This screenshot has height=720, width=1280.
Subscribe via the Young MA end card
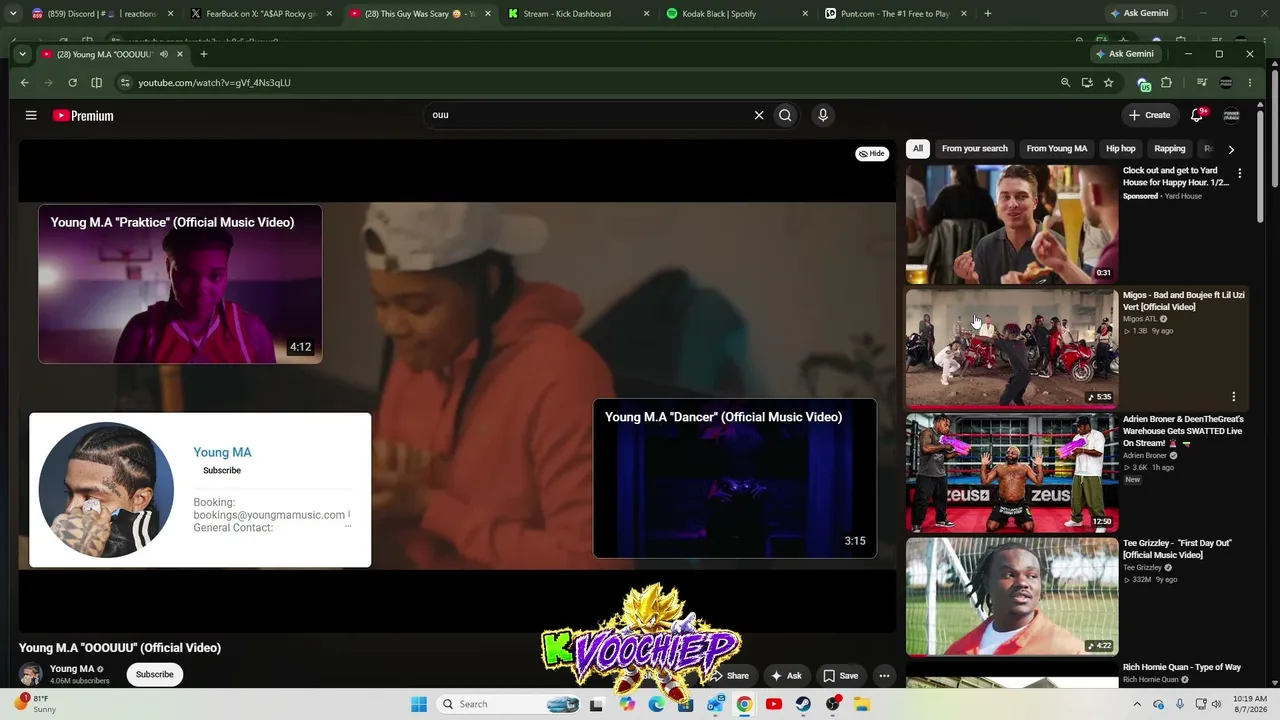(x=222, y=470)
